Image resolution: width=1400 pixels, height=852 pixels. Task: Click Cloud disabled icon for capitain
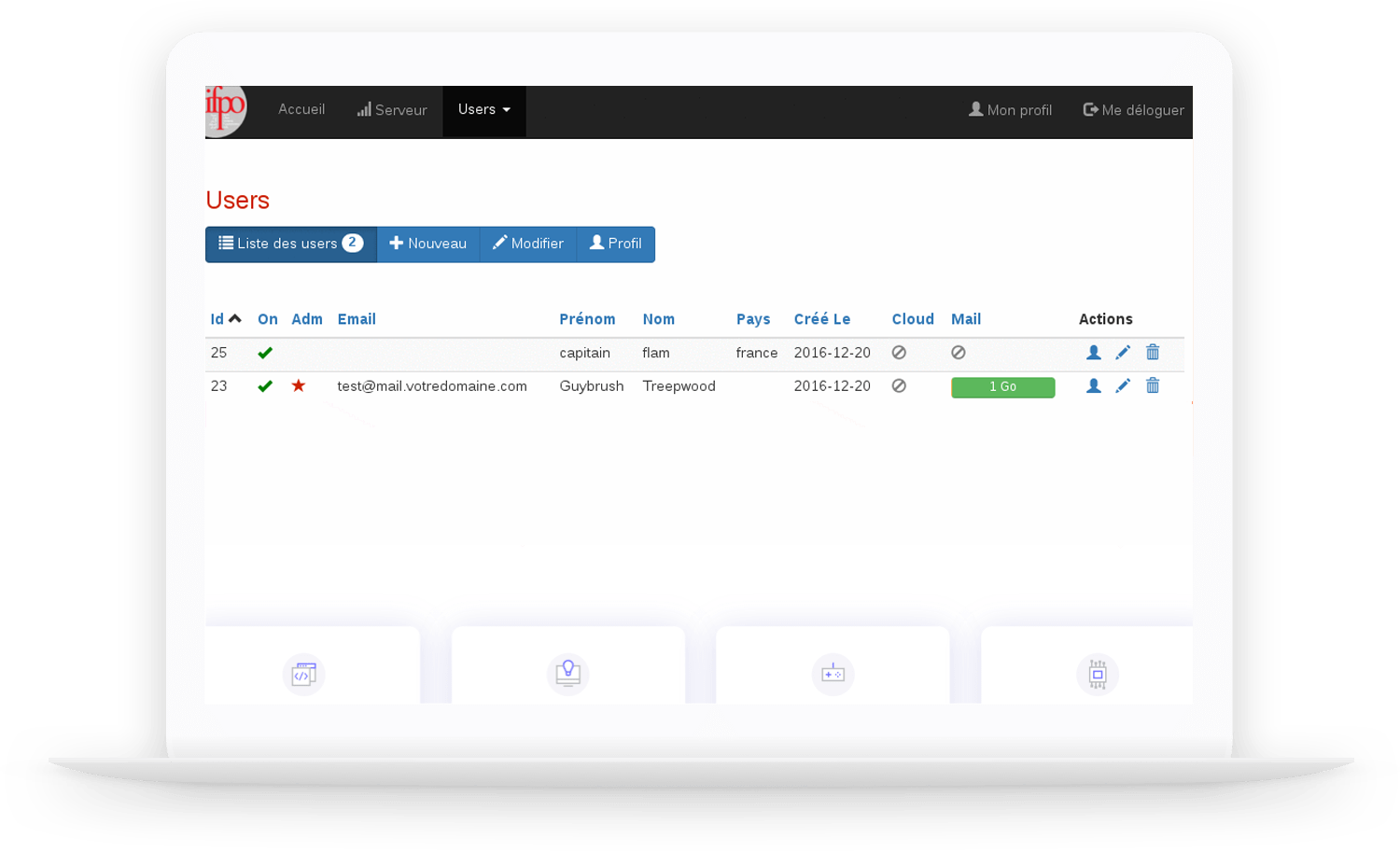(899, 353)
